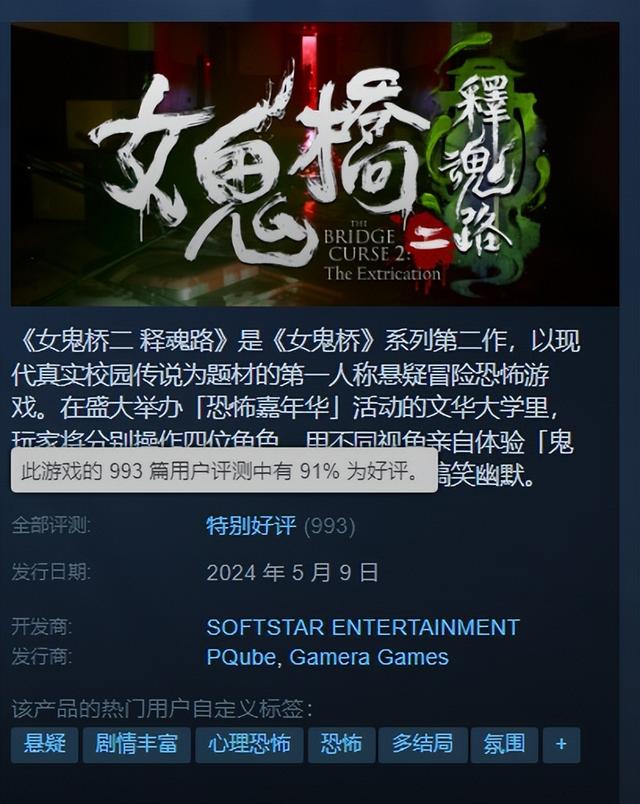Open the Gamera Games publisher link

(369, 657)
